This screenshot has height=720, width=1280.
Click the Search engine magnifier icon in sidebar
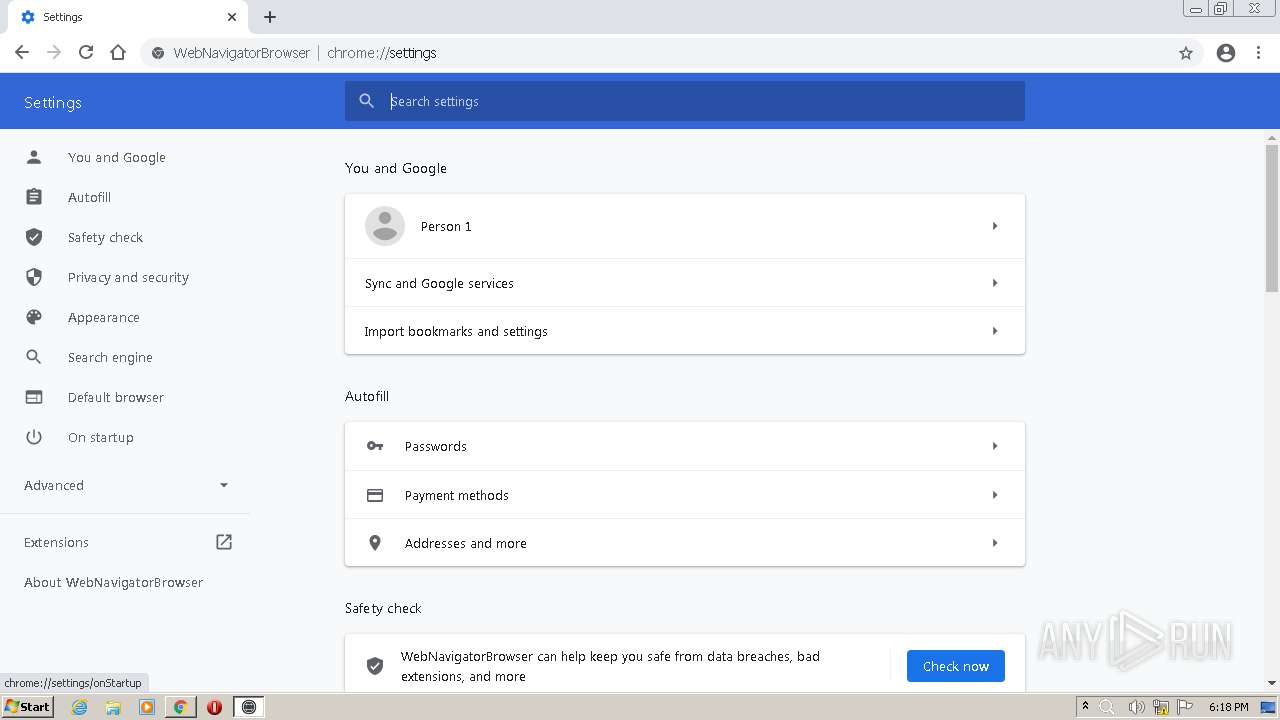coord(34,357)
